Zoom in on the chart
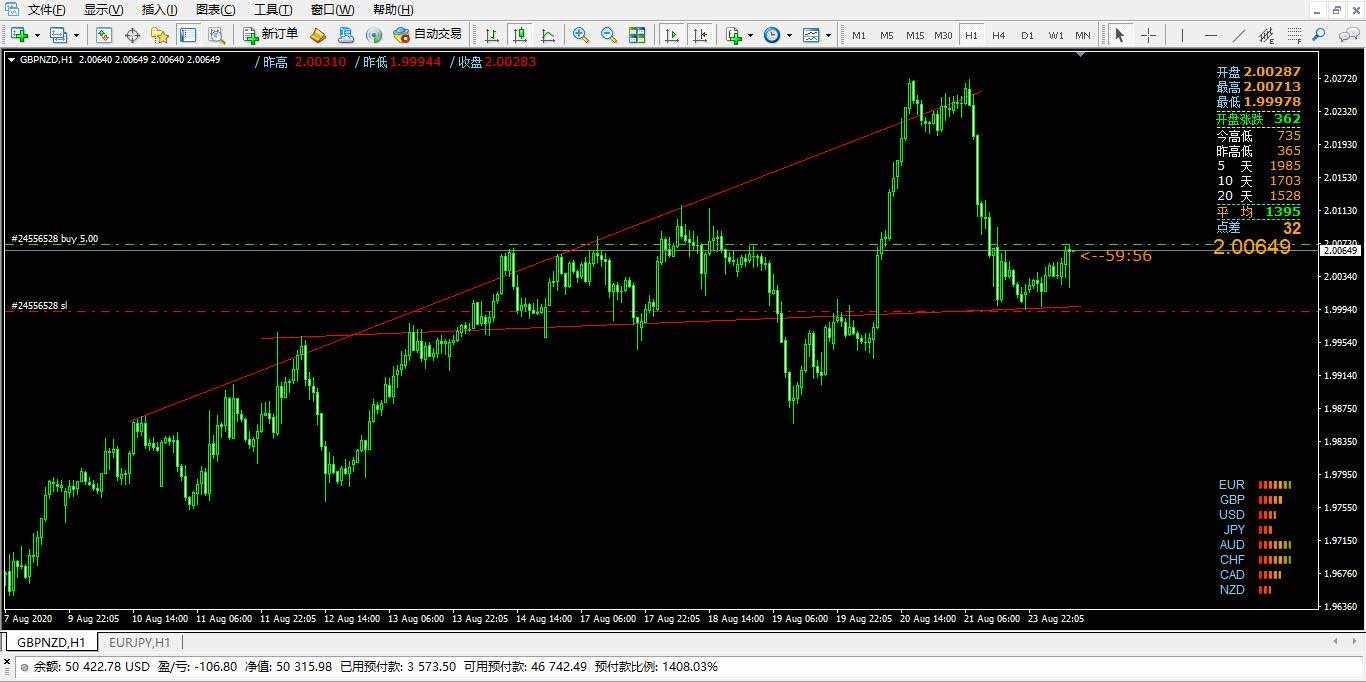 pyautogui.click(x=580, y=35)
